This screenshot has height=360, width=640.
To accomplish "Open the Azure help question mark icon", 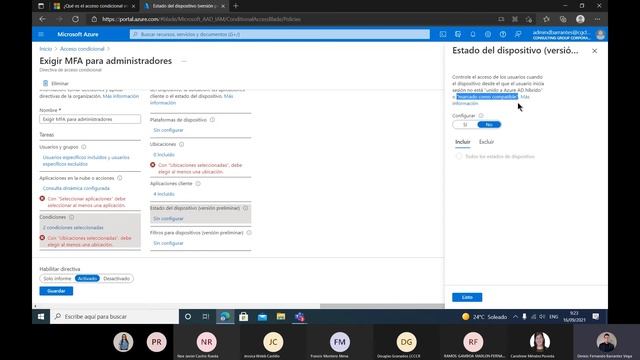I will pos(503,34).
